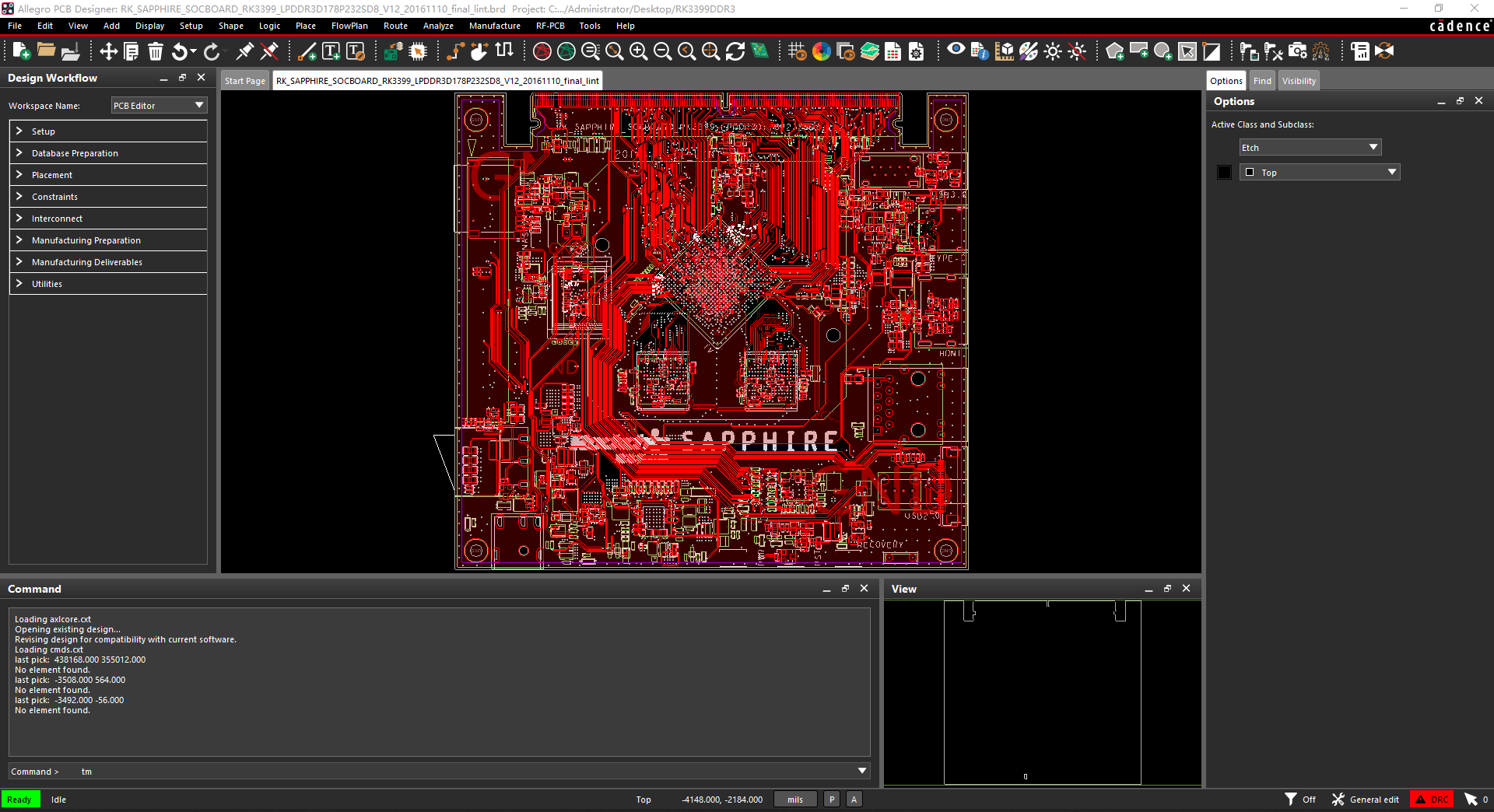
Task: Expand the Utilities workflow section
Action: click(x=108, y=284)
